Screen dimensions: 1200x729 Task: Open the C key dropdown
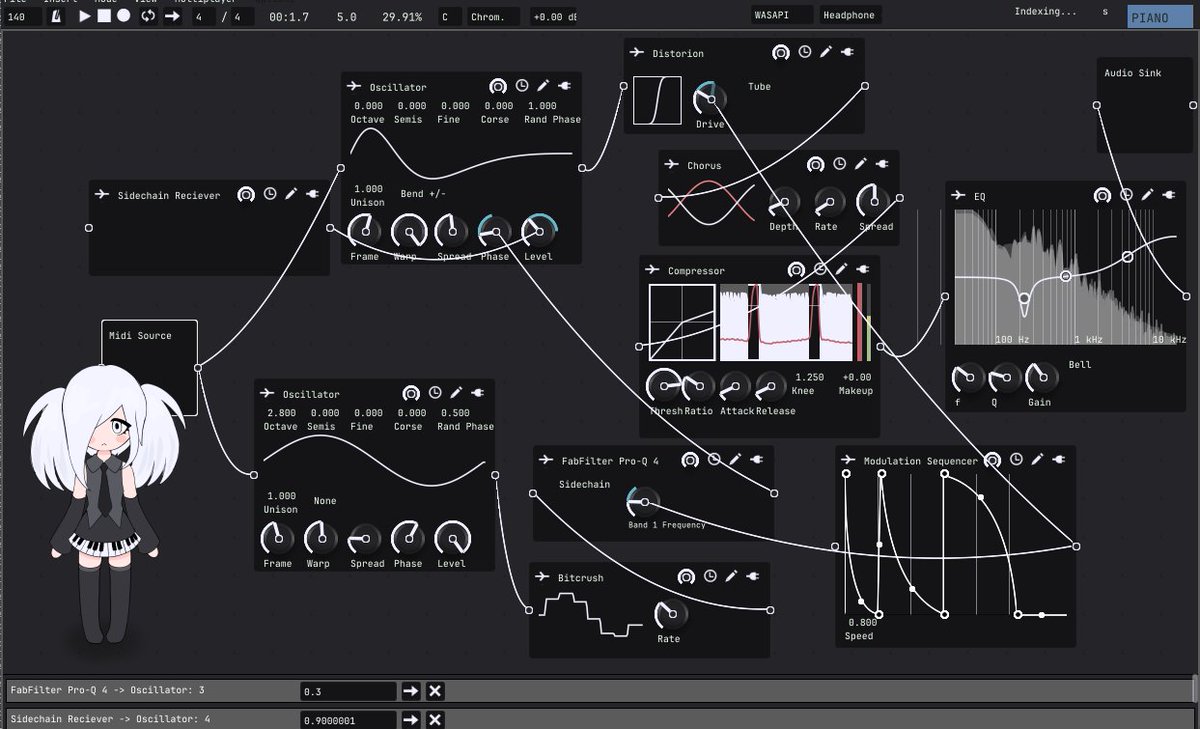pyautogui.click(x=450, y=16)
